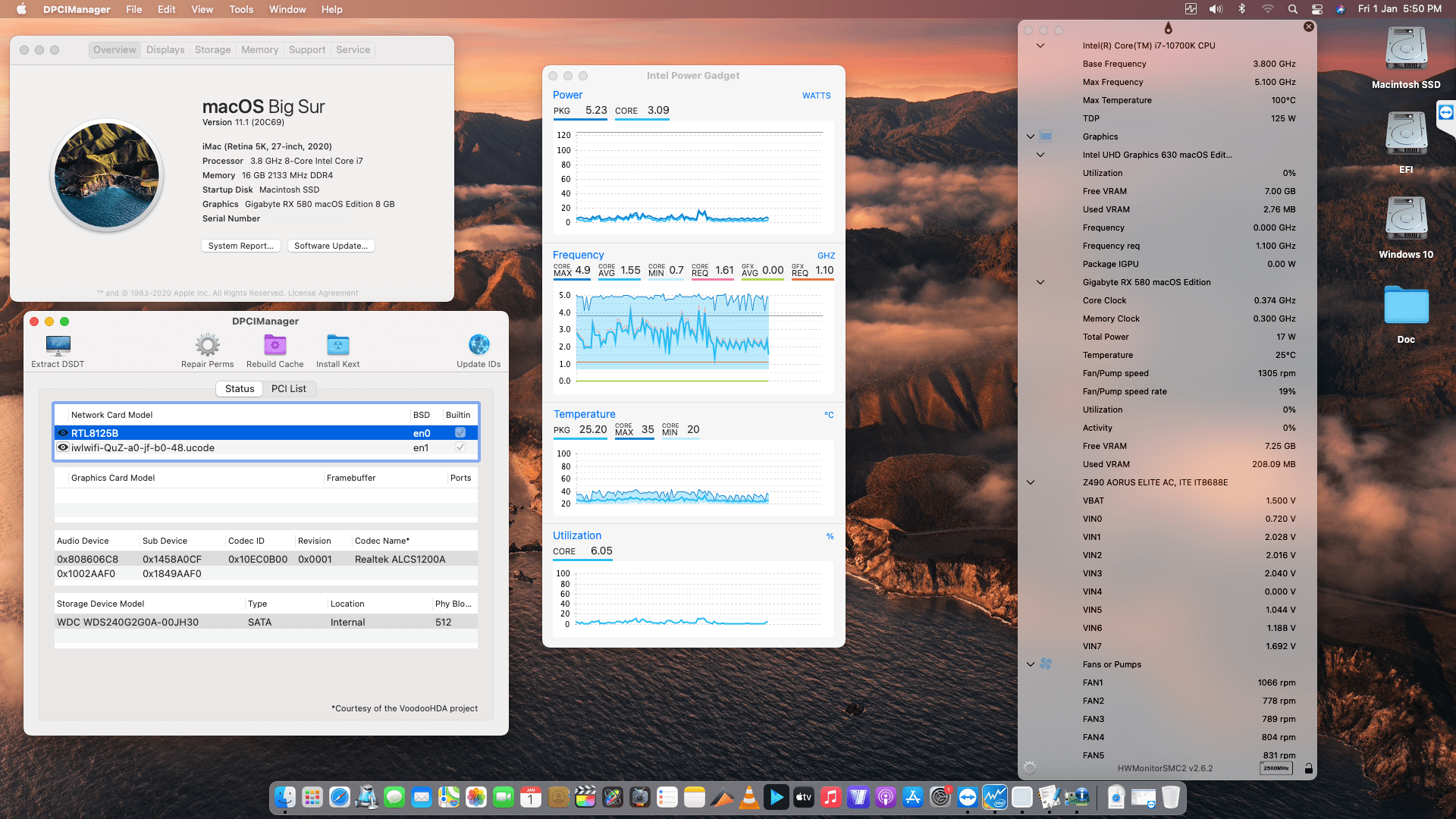Select the Realtek ALCS1200A audio row
The image size is (1456, 819).
(265, 559)
